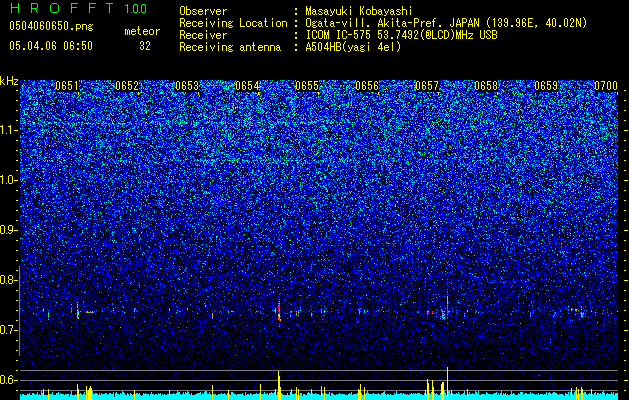Click the 1.0 frequency axis label
629x400 pixels.
pos(9,180)
